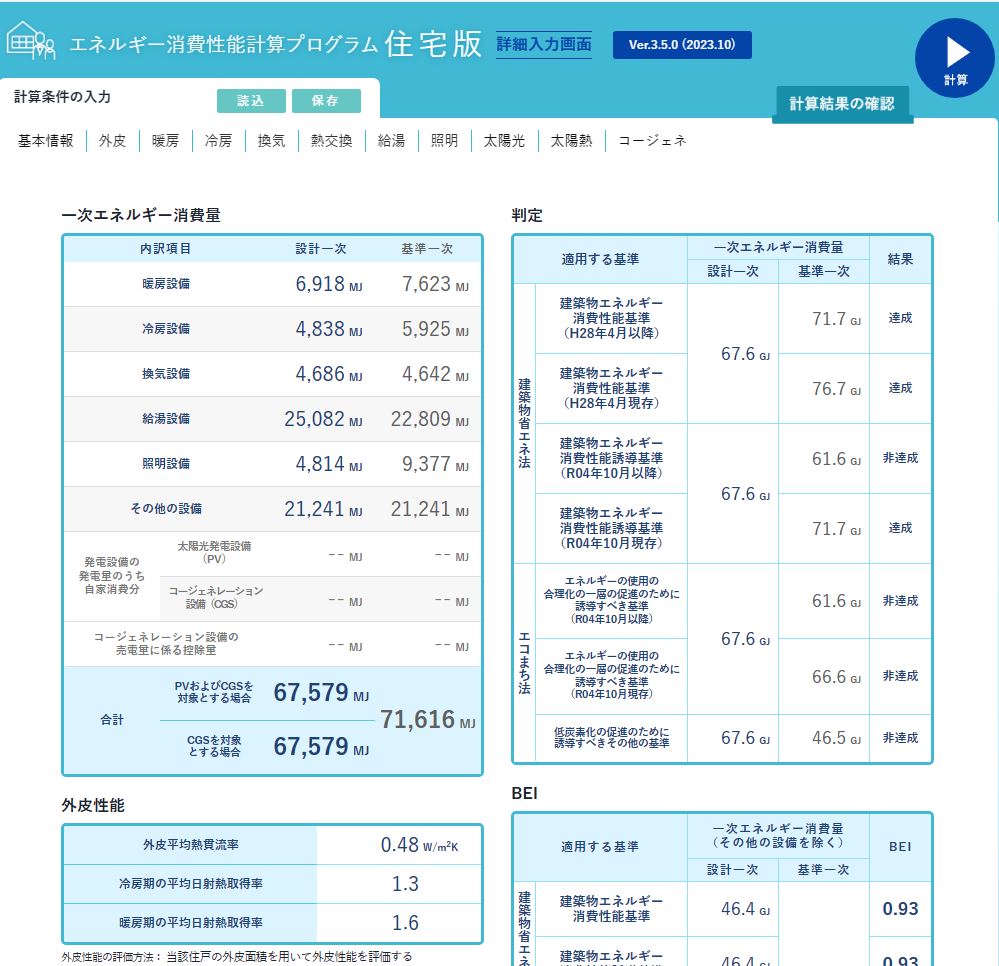
Task: Navigate to the 換気 section
Action: click(271, 141)
